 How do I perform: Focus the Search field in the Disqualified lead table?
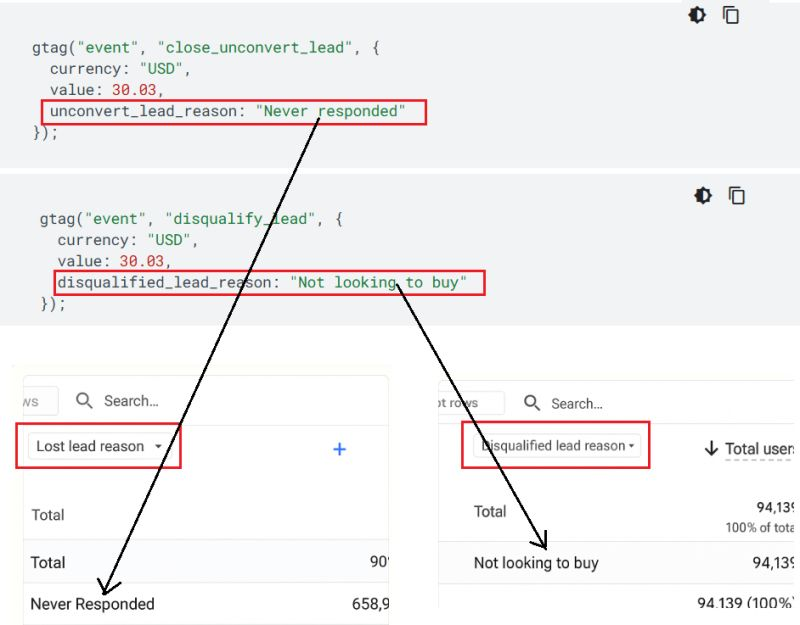(x=577, y=404)
